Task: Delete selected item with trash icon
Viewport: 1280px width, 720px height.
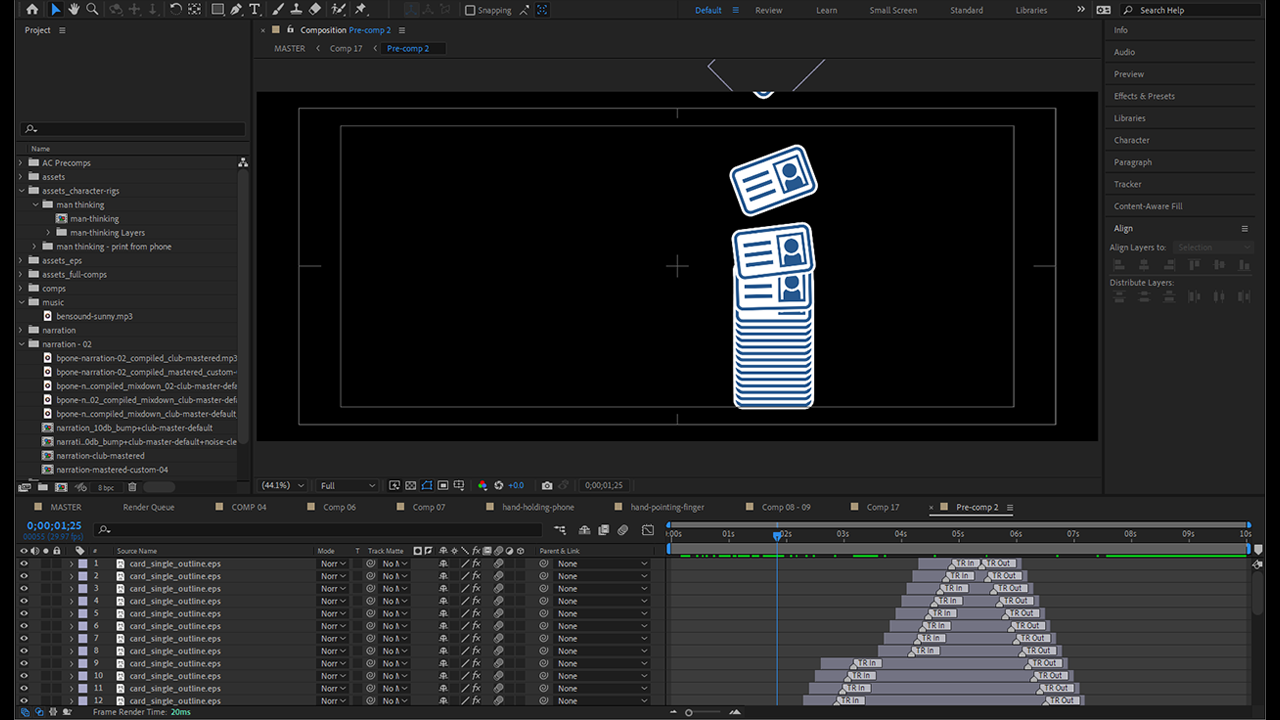Action: [x=132, y=487]
